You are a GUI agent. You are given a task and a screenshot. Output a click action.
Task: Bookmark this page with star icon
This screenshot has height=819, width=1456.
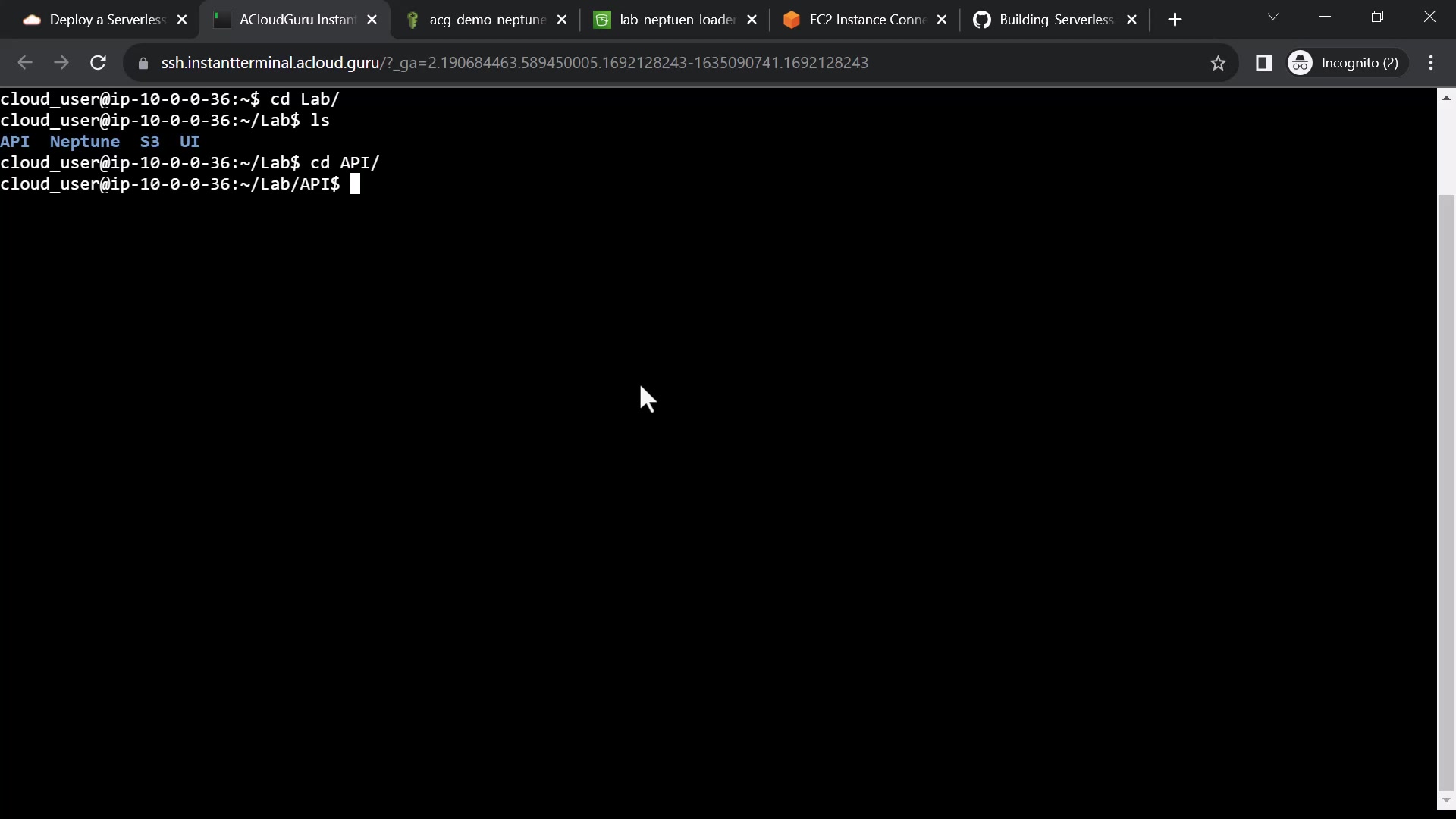click(x=1218, y=63)
